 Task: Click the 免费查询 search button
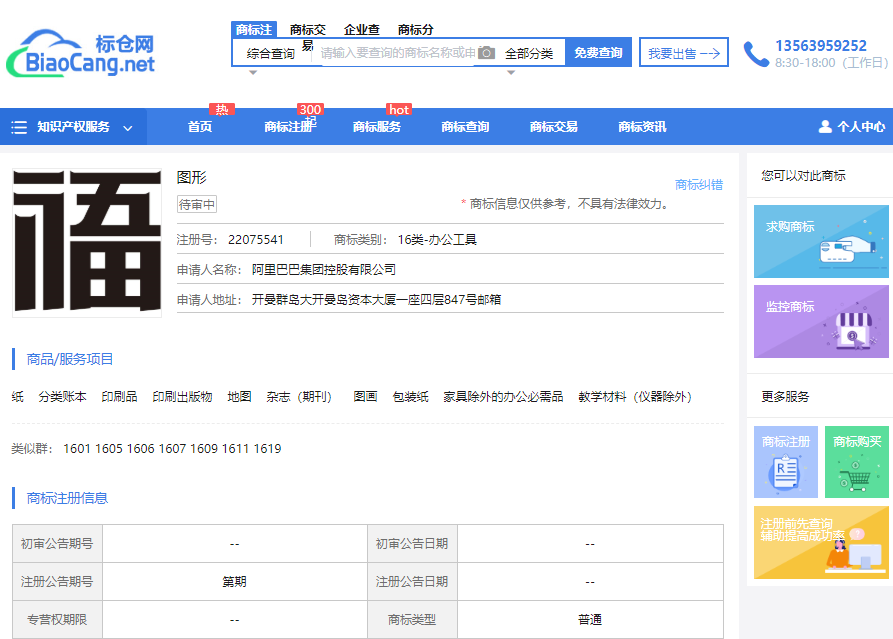coord(598,52)
